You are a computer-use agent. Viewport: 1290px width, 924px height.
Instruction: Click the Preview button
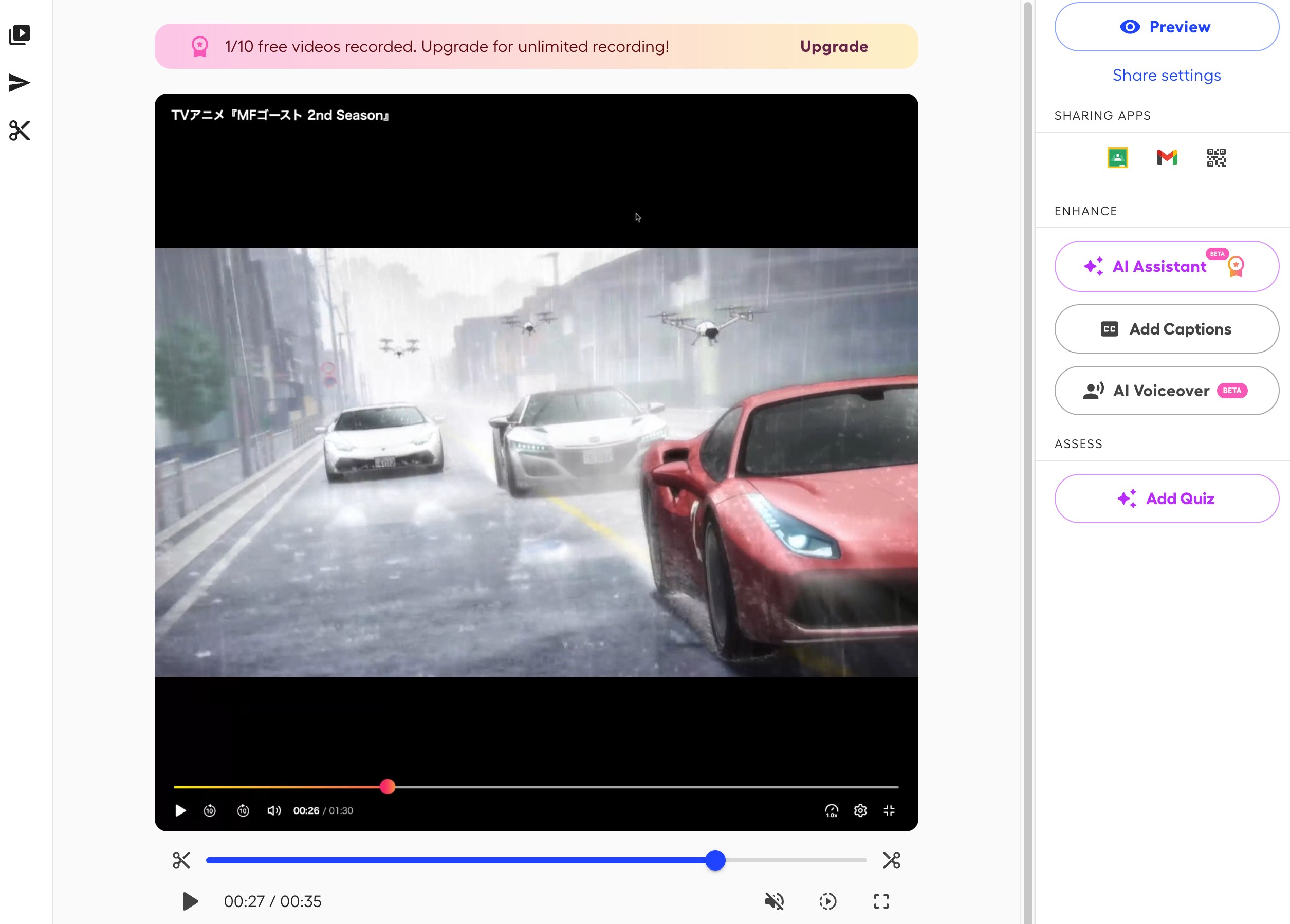(x=1167, y=27)
